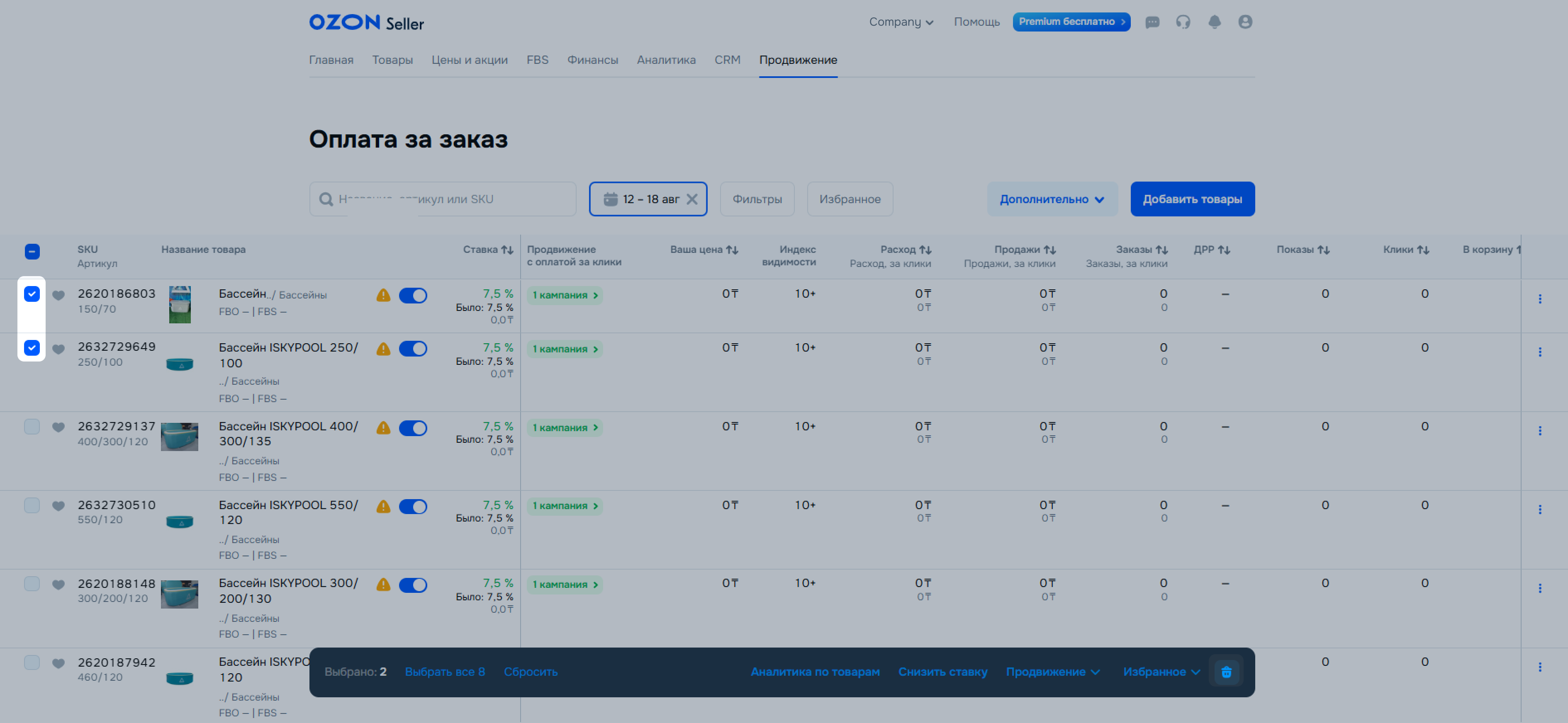Click the trash icon in selection bar

tap(1227, 672)
